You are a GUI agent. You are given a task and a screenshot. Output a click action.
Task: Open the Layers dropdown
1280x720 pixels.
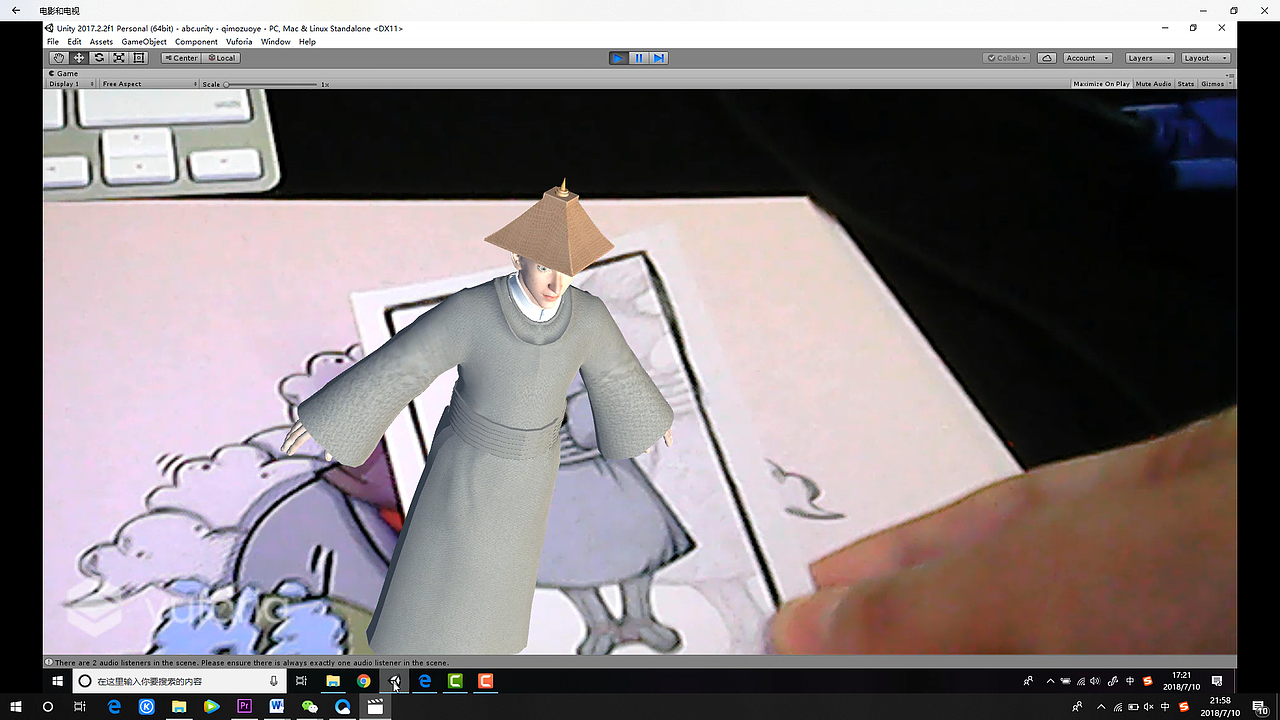tap(1149, 58)
